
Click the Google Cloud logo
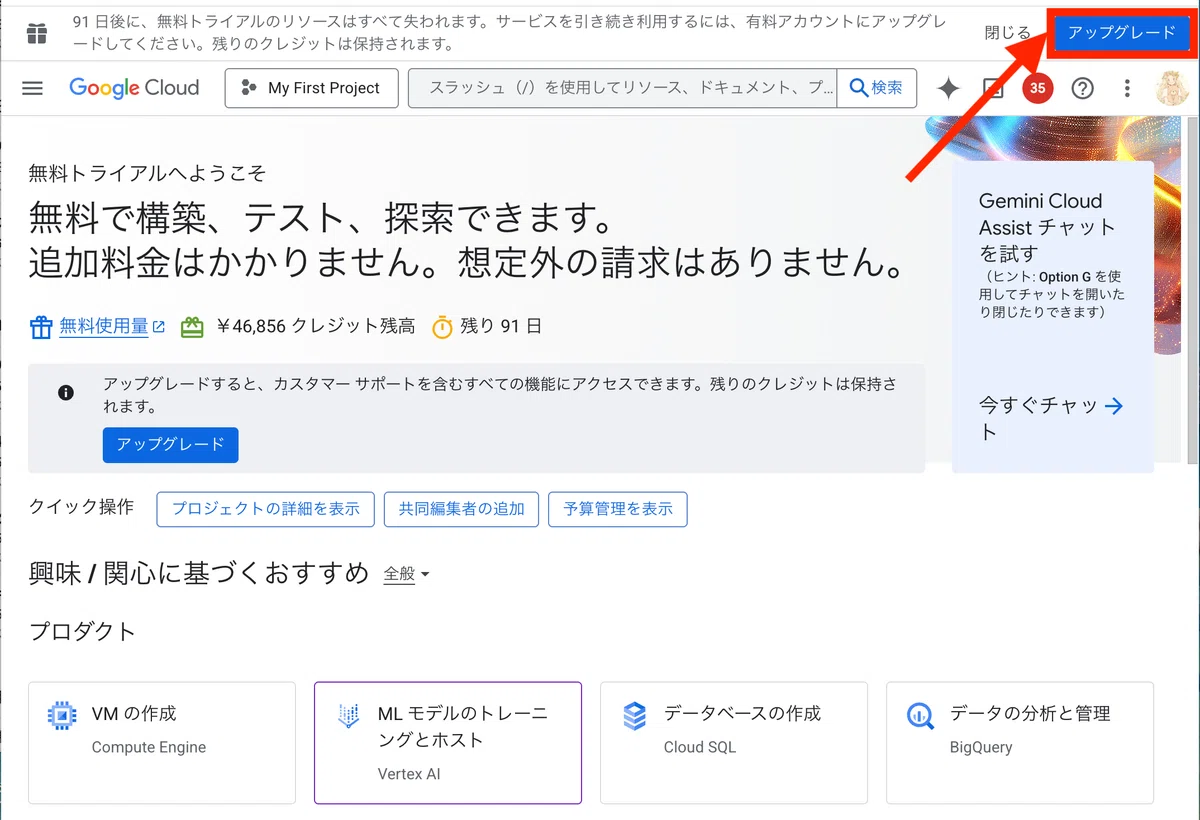pos(134,88)
